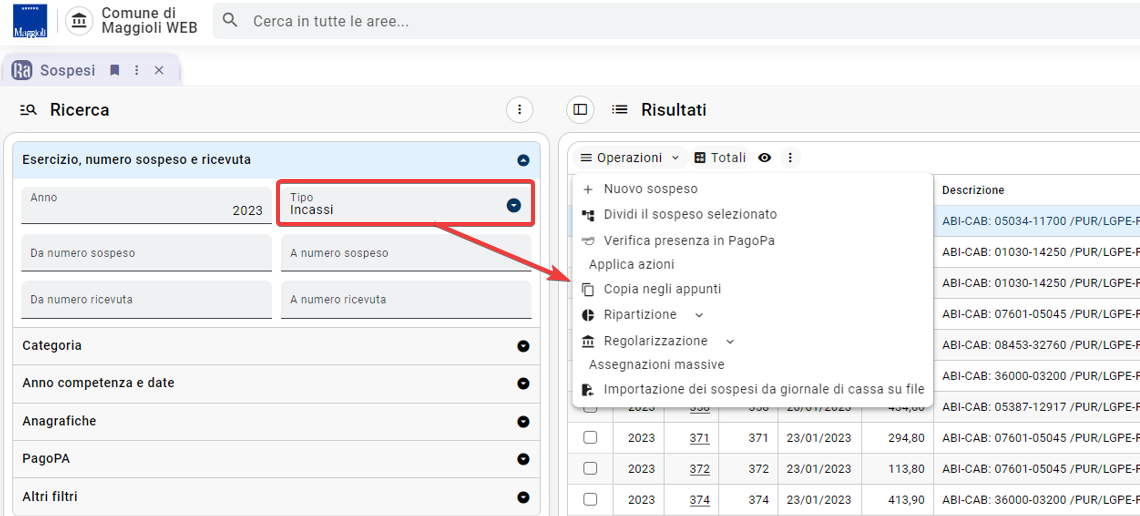Tick the checkbox on row 374
The width and height of the screenshot is (1140, 516).
[590, 499]
